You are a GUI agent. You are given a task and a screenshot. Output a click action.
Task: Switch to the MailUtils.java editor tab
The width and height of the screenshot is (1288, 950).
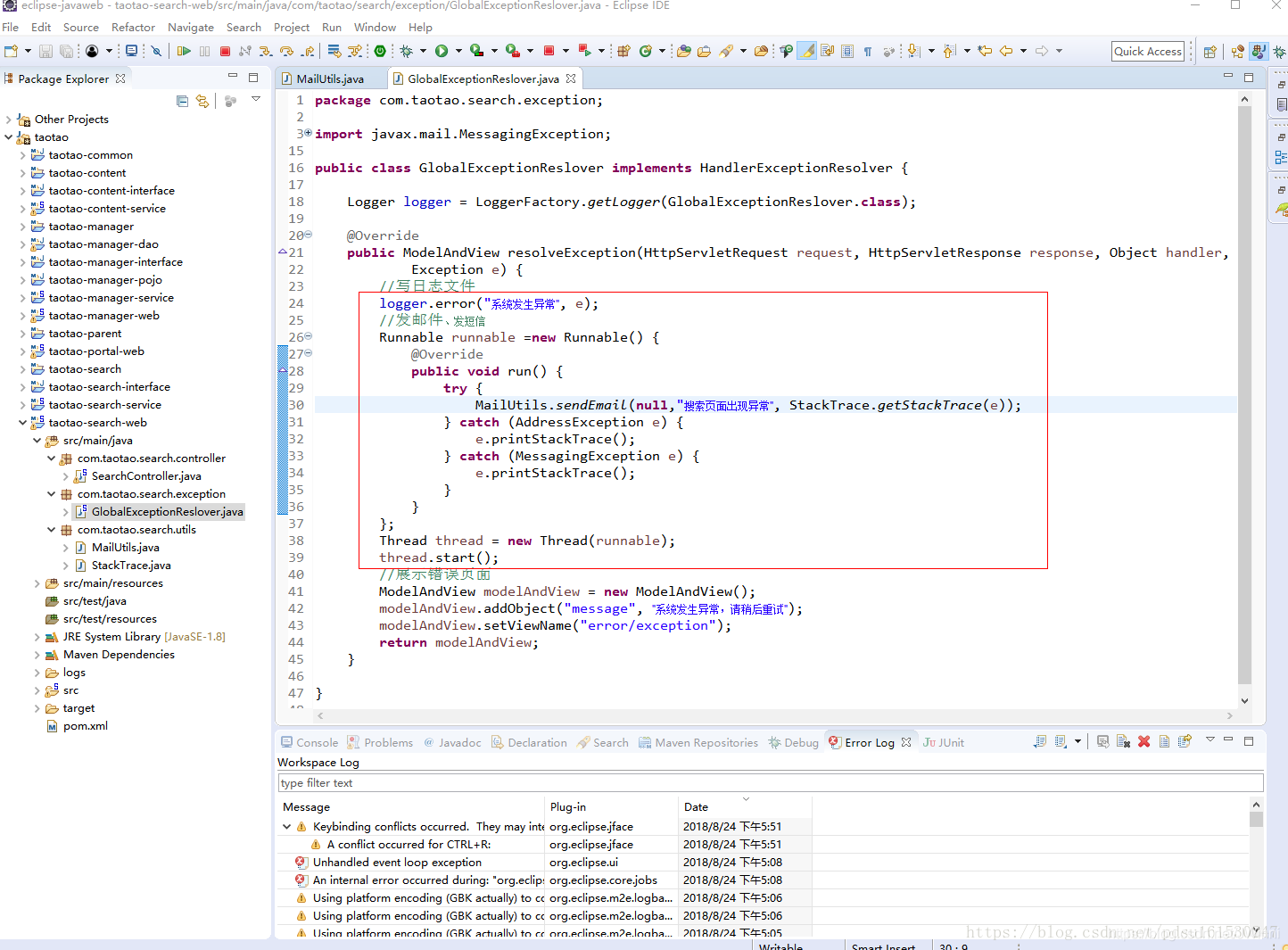tap(329, 78)
